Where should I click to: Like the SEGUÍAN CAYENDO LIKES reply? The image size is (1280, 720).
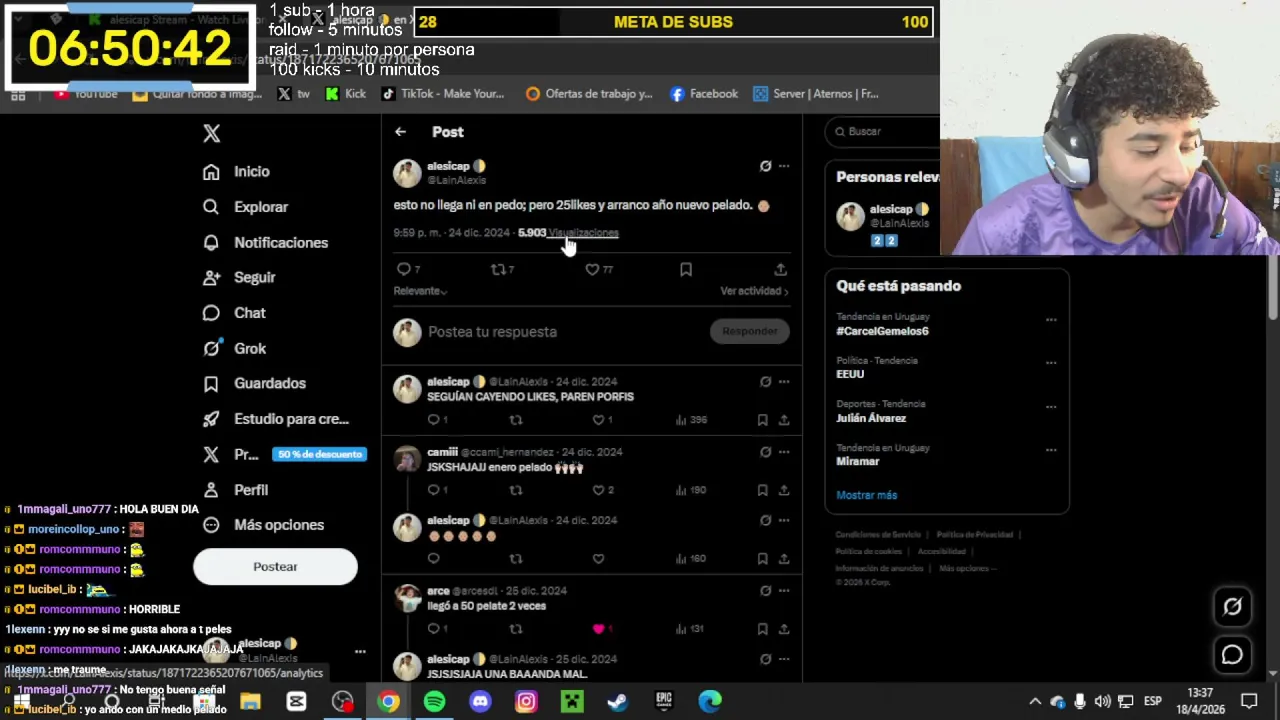(x=598, y=420)
